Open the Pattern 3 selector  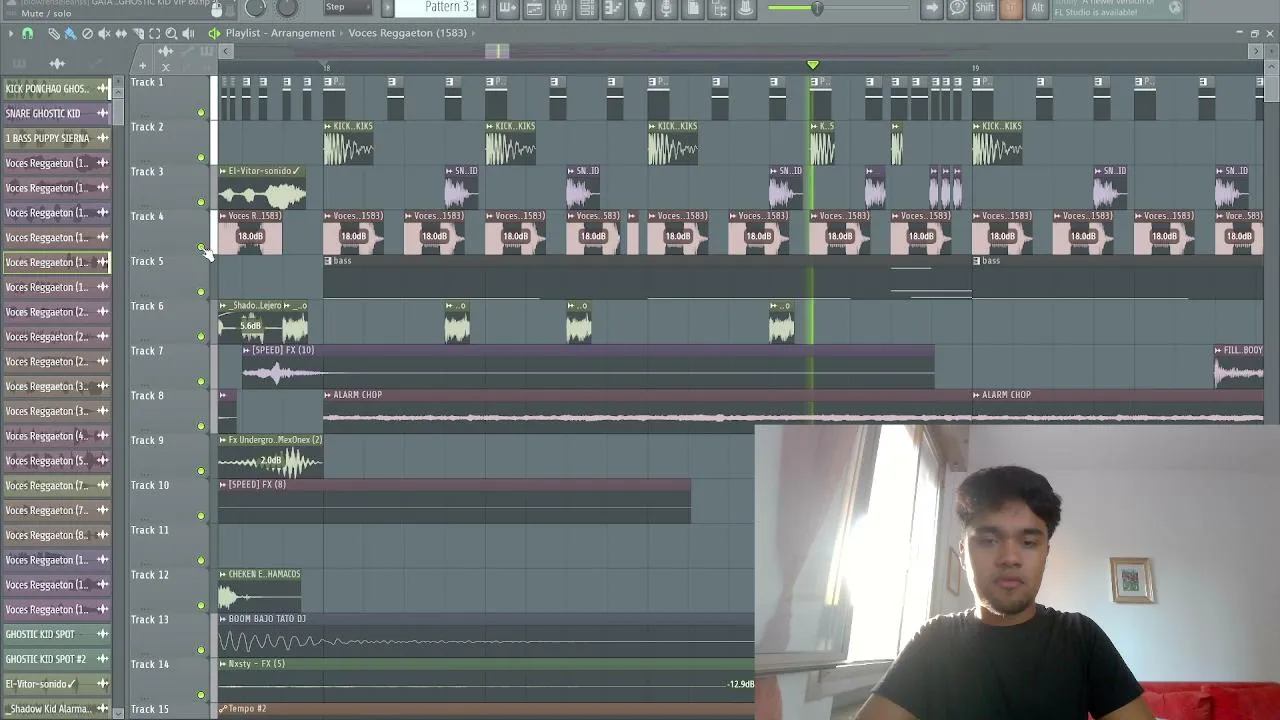(x=434, y=8)
